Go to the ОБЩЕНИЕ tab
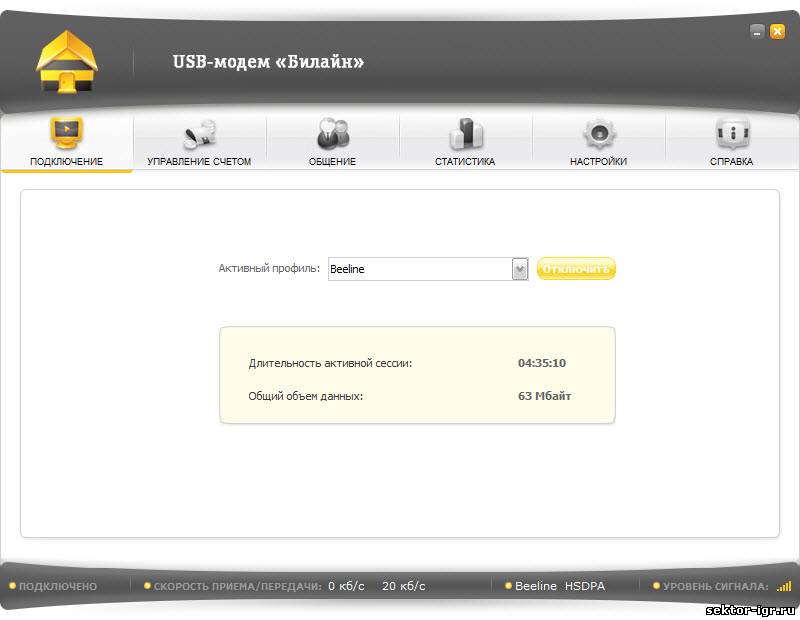This screenshot has height=620, width=800. [333, 143]
